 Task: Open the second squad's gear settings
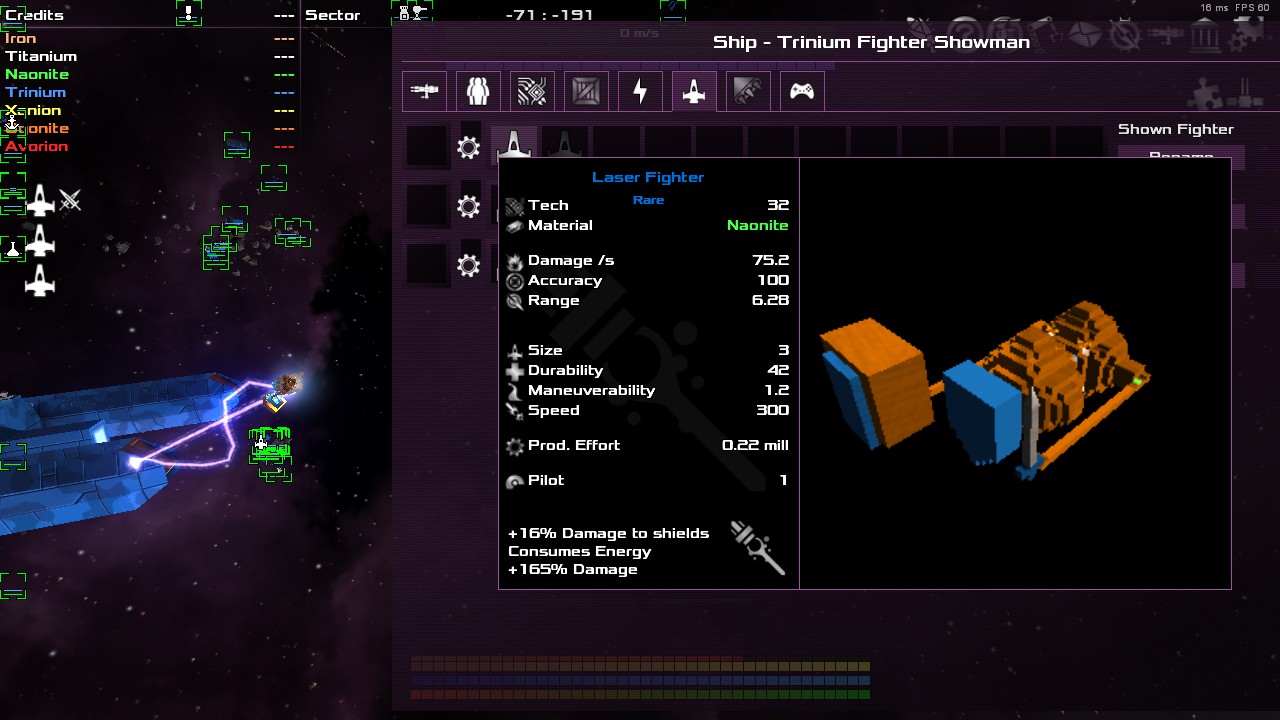(x=468, y=207)
